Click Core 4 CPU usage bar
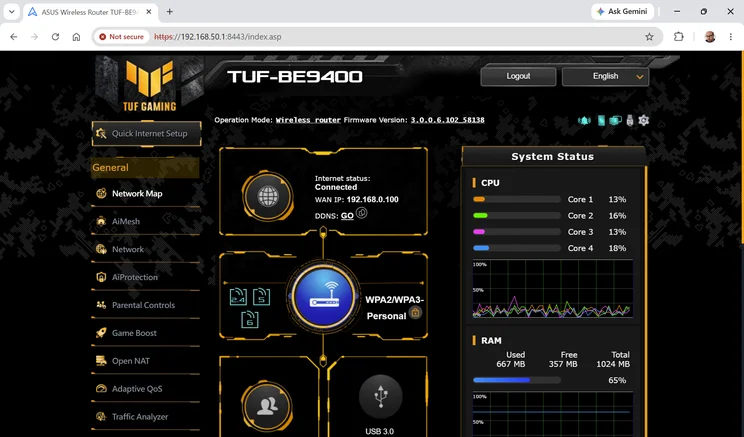This screenshot has width=744, height=437. [517, 248]
